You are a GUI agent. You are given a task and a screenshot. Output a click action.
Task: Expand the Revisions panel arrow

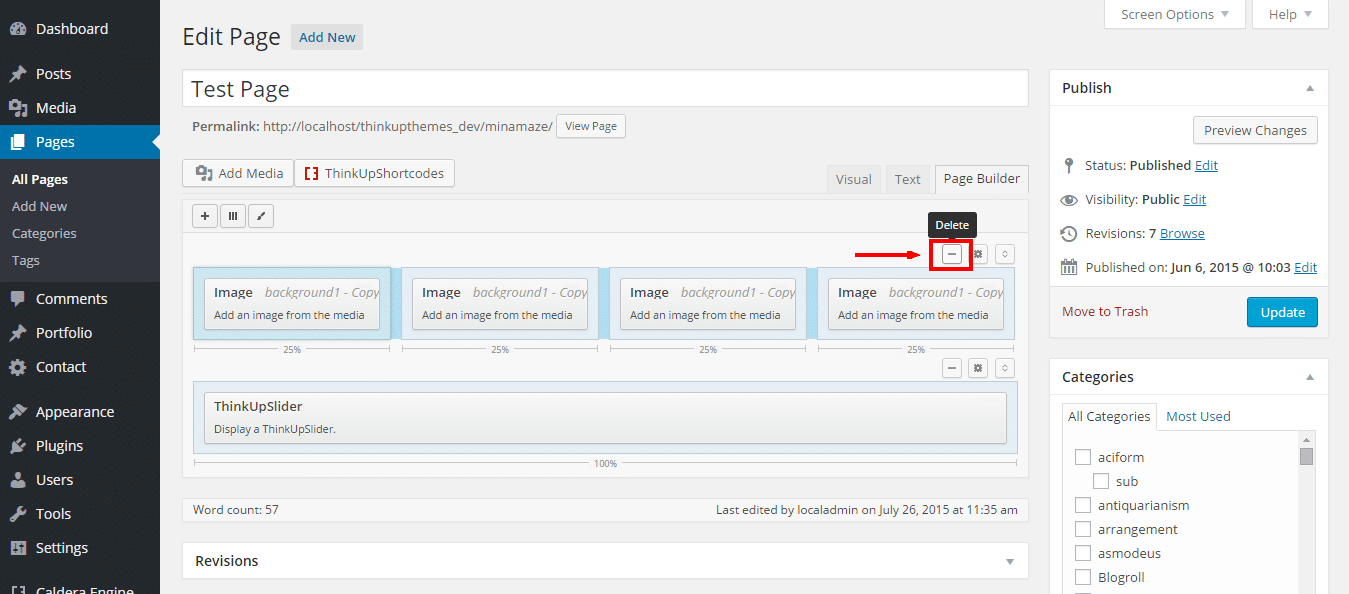[x=1010, y=561]
